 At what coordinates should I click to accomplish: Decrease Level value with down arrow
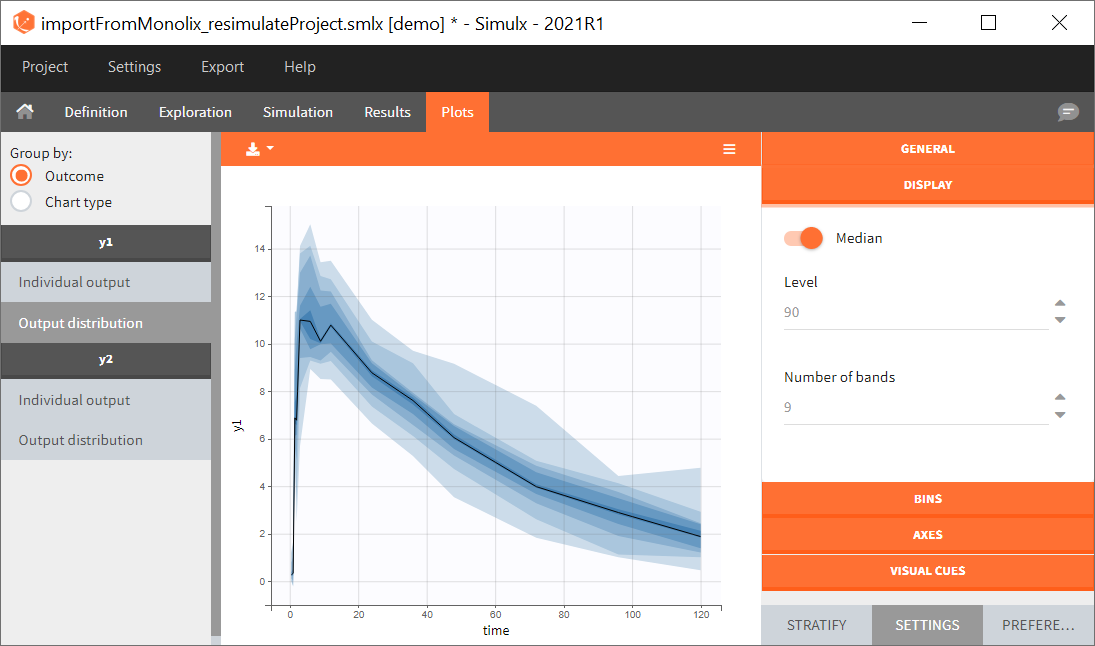pyautogui.click(x=1060, y=320)
